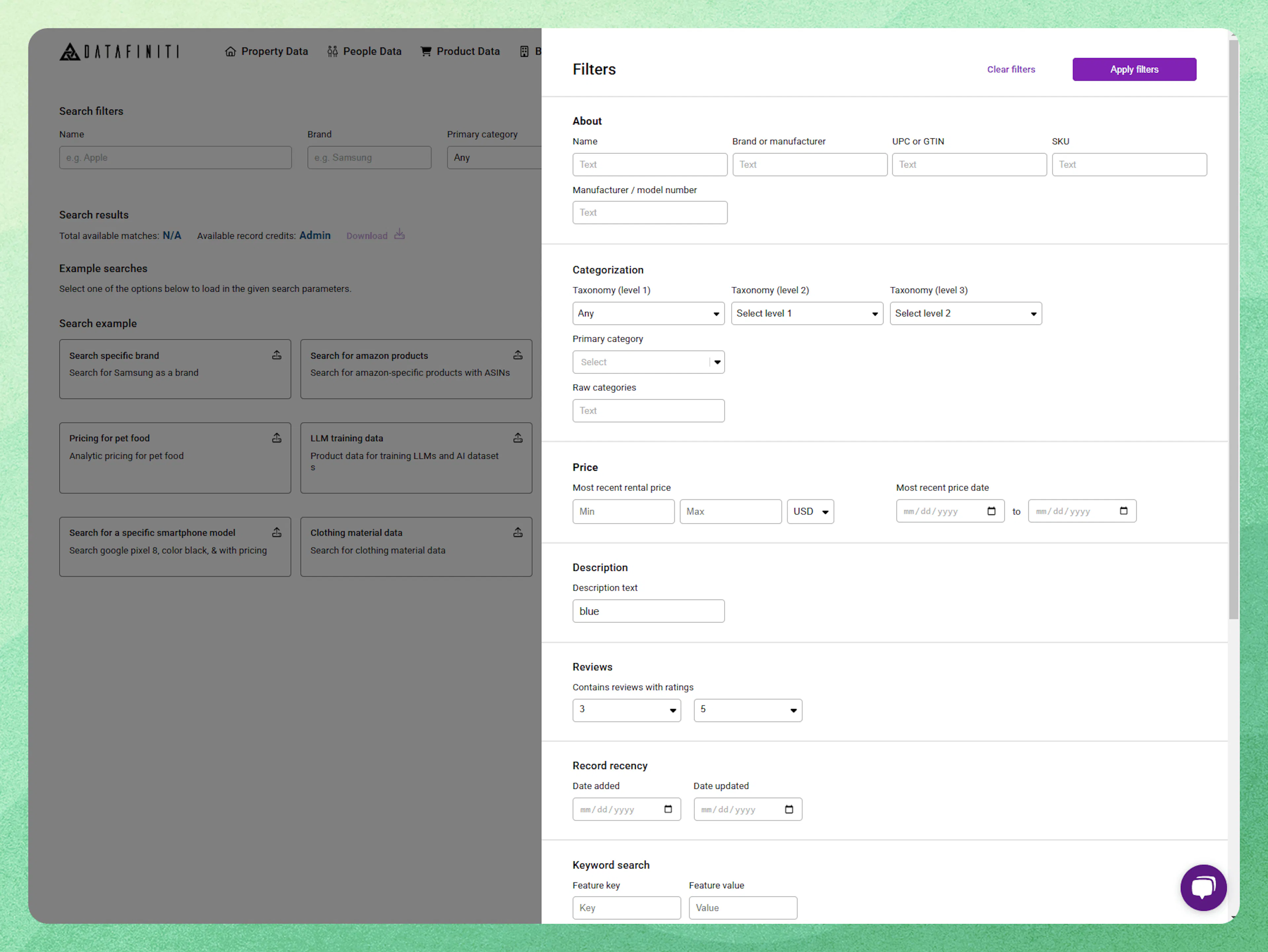Open the calendar picker for Date added
This screenshot has width=1268, height=952.
click(x=668, y=809)
